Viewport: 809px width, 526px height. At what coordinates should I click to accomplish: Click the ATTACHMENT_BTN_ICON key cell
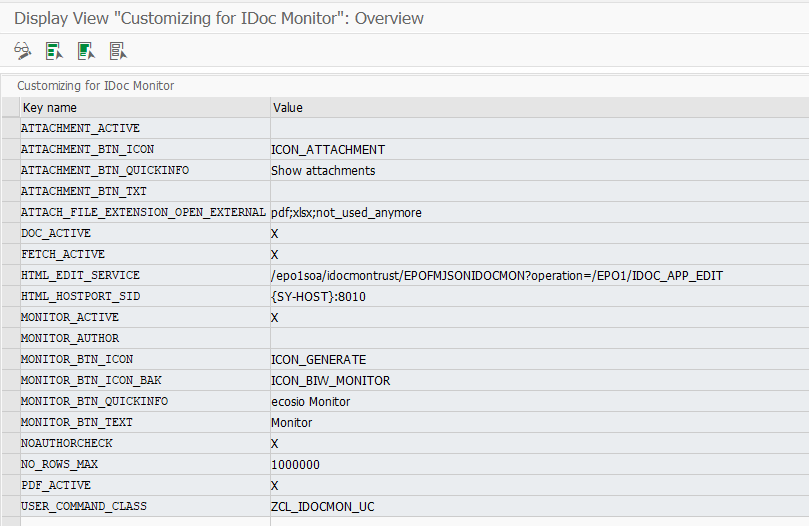point(145,149)
